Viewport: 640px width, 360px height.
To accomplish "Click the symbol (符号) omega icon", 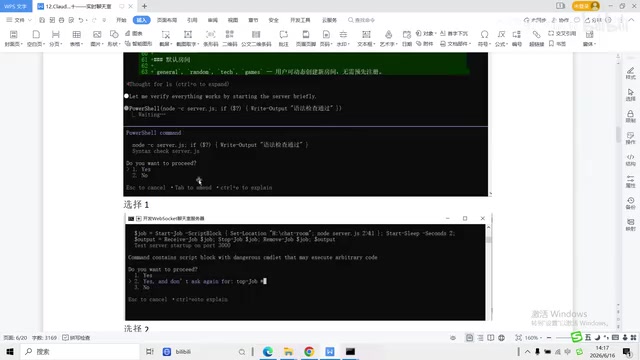I will pyautogui.click(x=484, y=35).
